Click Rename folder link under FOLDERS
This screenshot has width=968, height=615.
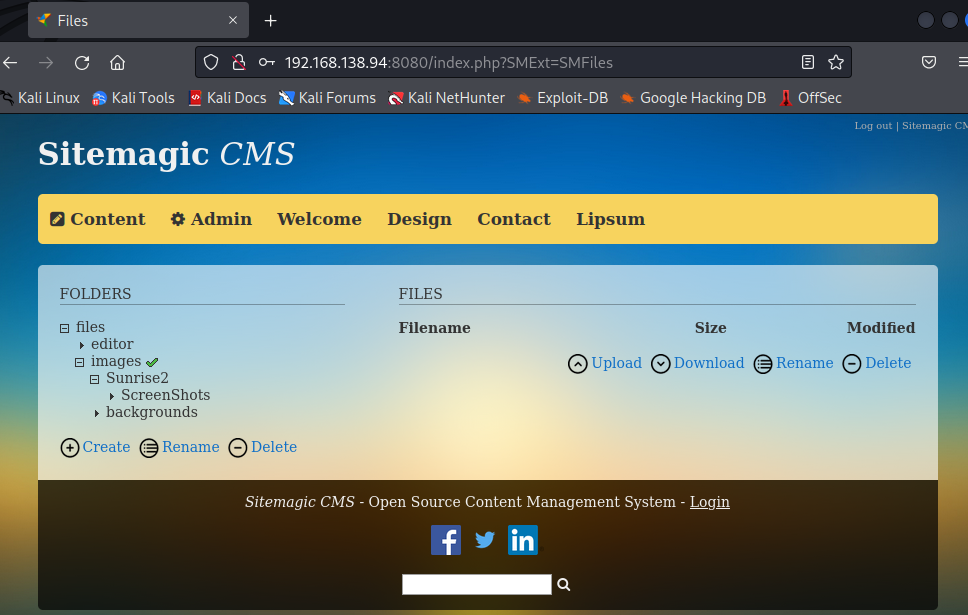(x=179, y=447)
